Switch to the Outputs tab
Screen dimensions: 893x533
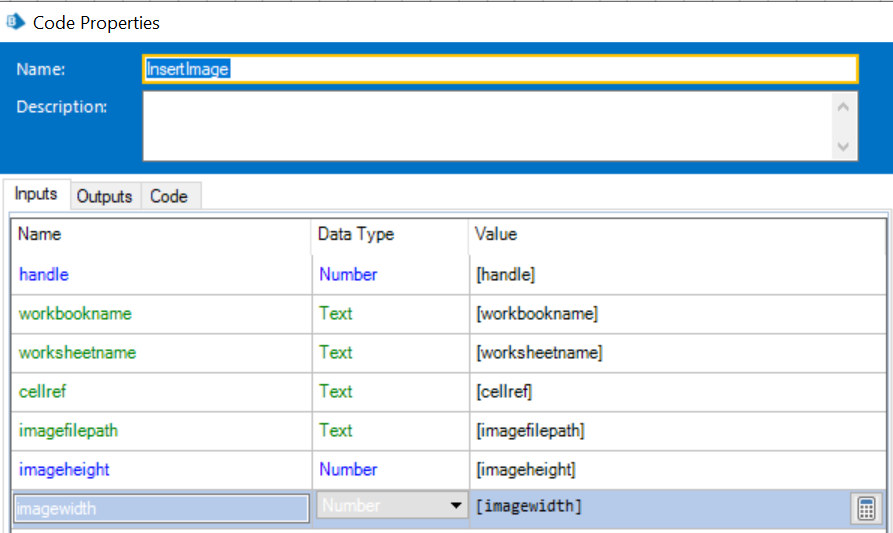(105, 196)
